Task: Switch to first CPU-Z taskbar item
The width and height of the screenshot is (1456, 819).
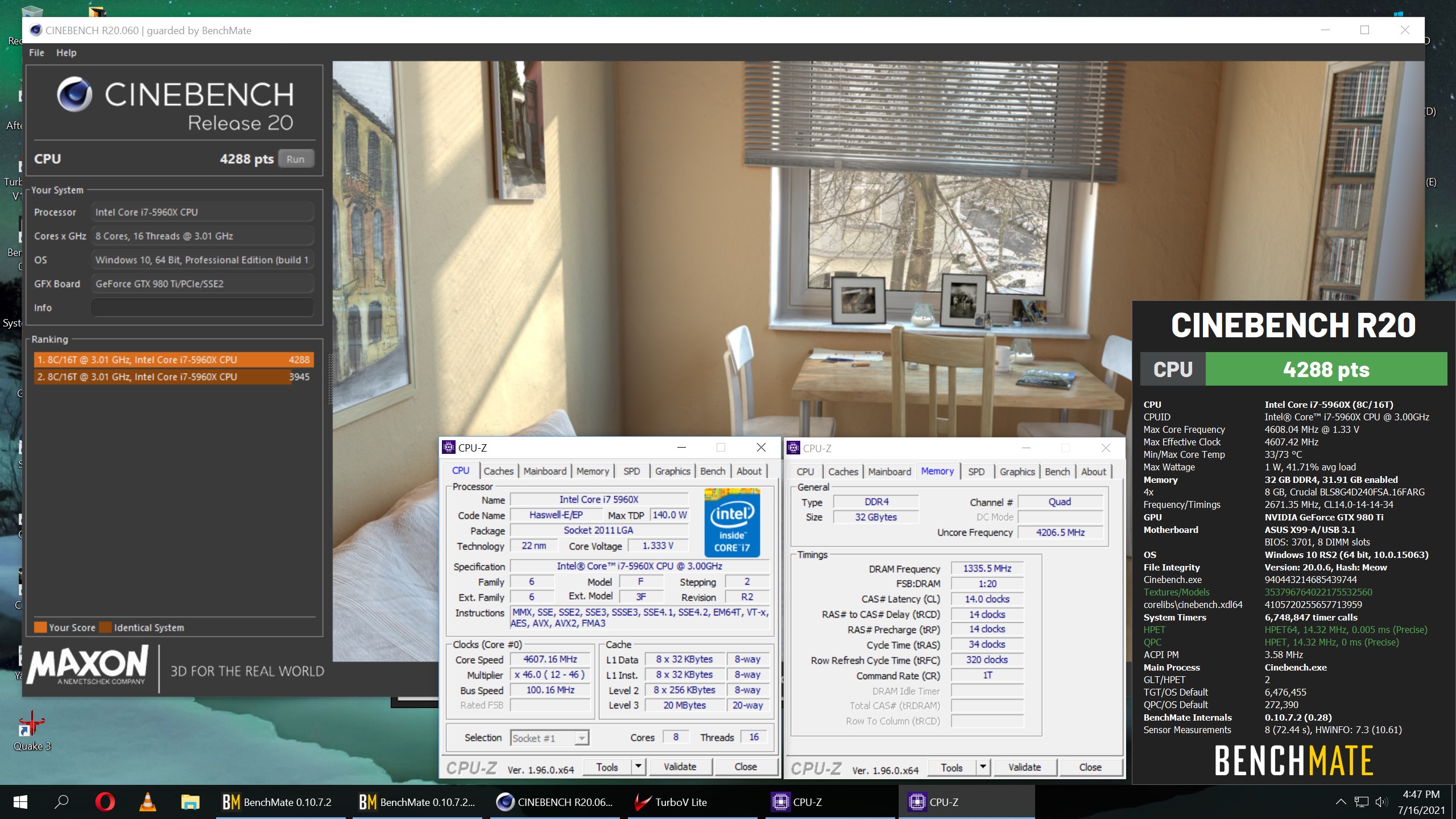Action: 830,802
